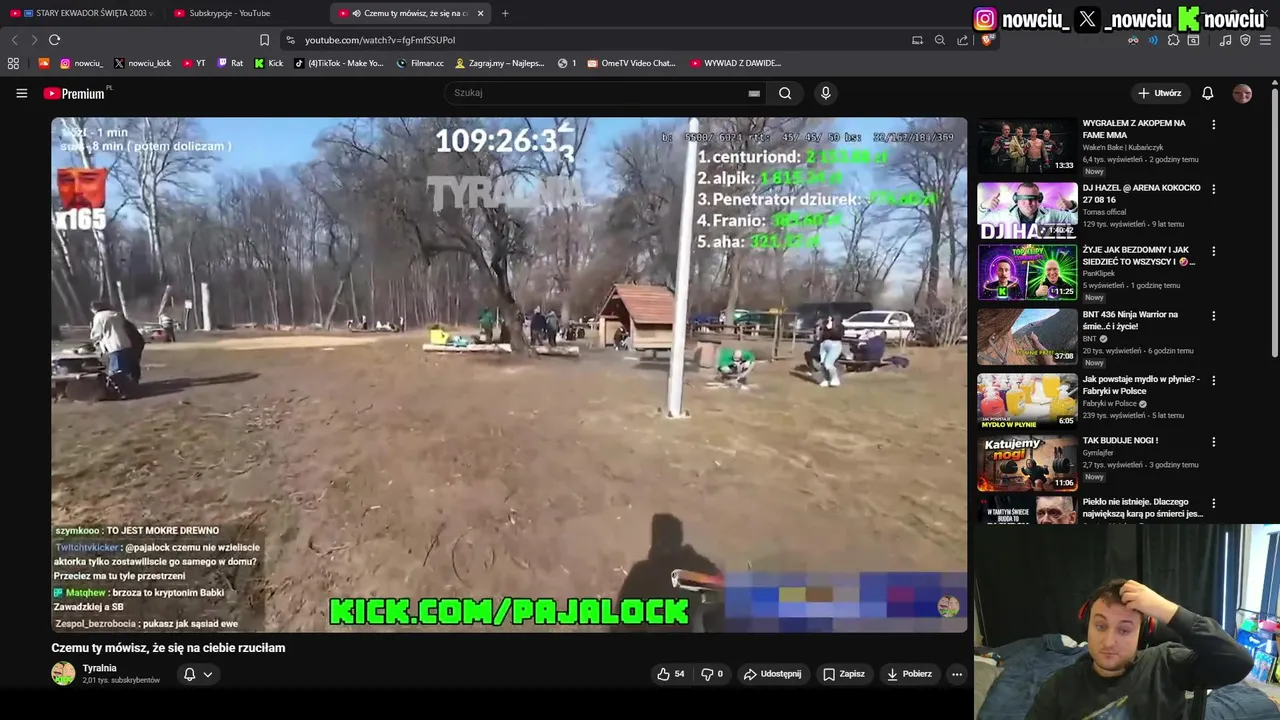
Task: Open the YouTube account avatar menu
Action: point(1242,93)
